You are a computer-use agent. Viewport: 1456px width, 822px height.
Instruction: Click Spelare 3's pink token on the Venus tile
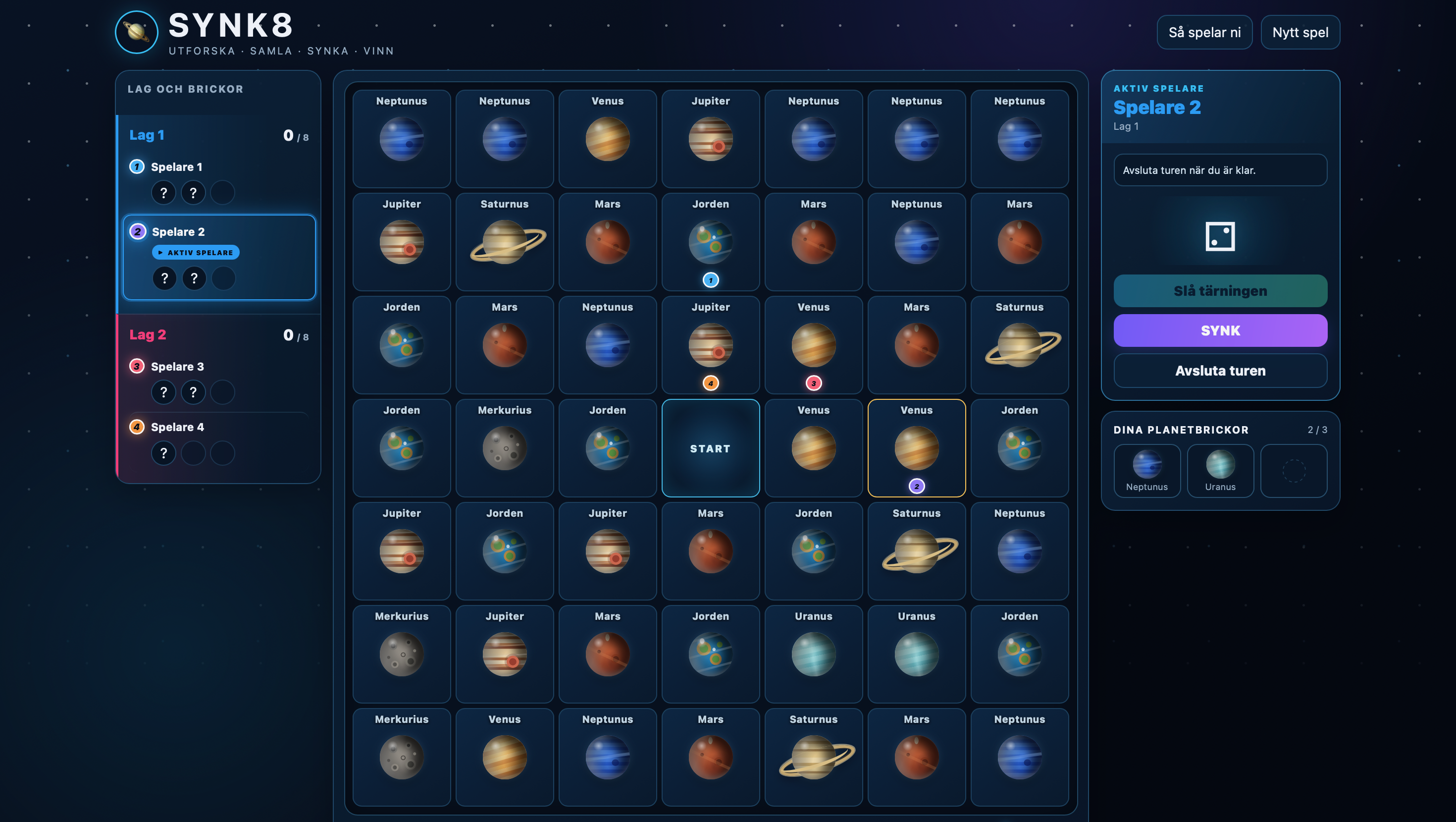coord(813,384)
